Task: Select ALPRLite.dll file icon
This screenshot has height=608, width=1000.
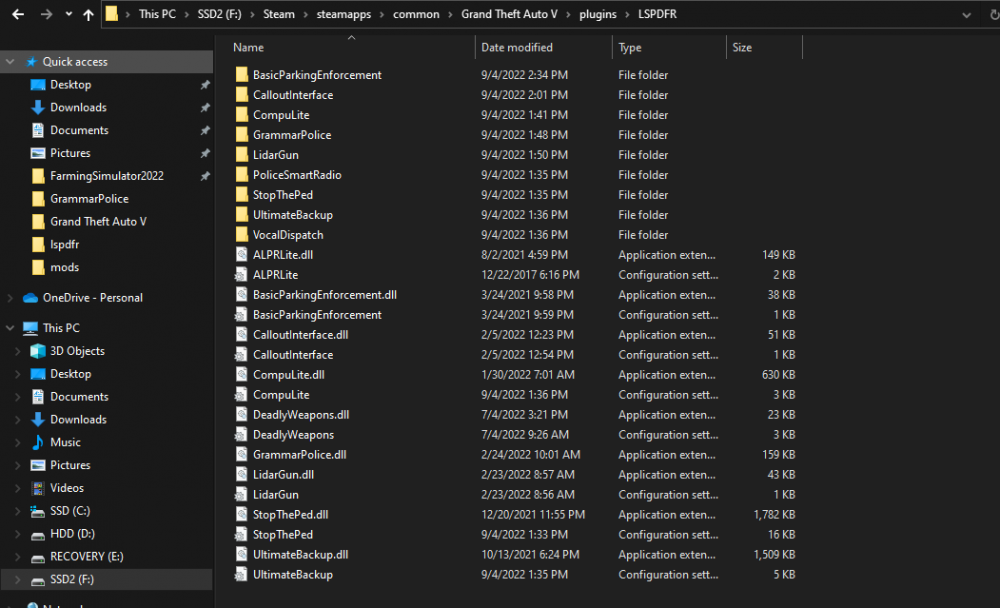Action: [x=241, y=255]
